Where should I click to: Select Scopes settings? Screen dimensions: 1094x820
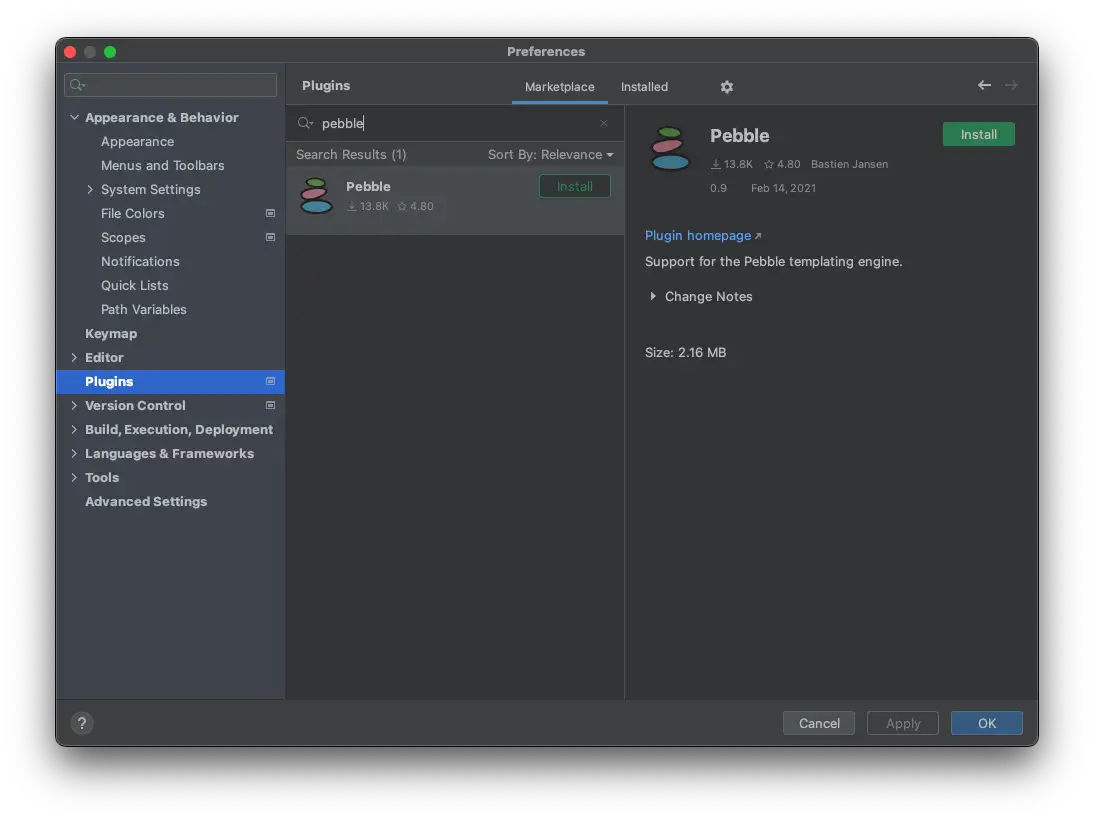pyautogui.click(x=123, y=237)
